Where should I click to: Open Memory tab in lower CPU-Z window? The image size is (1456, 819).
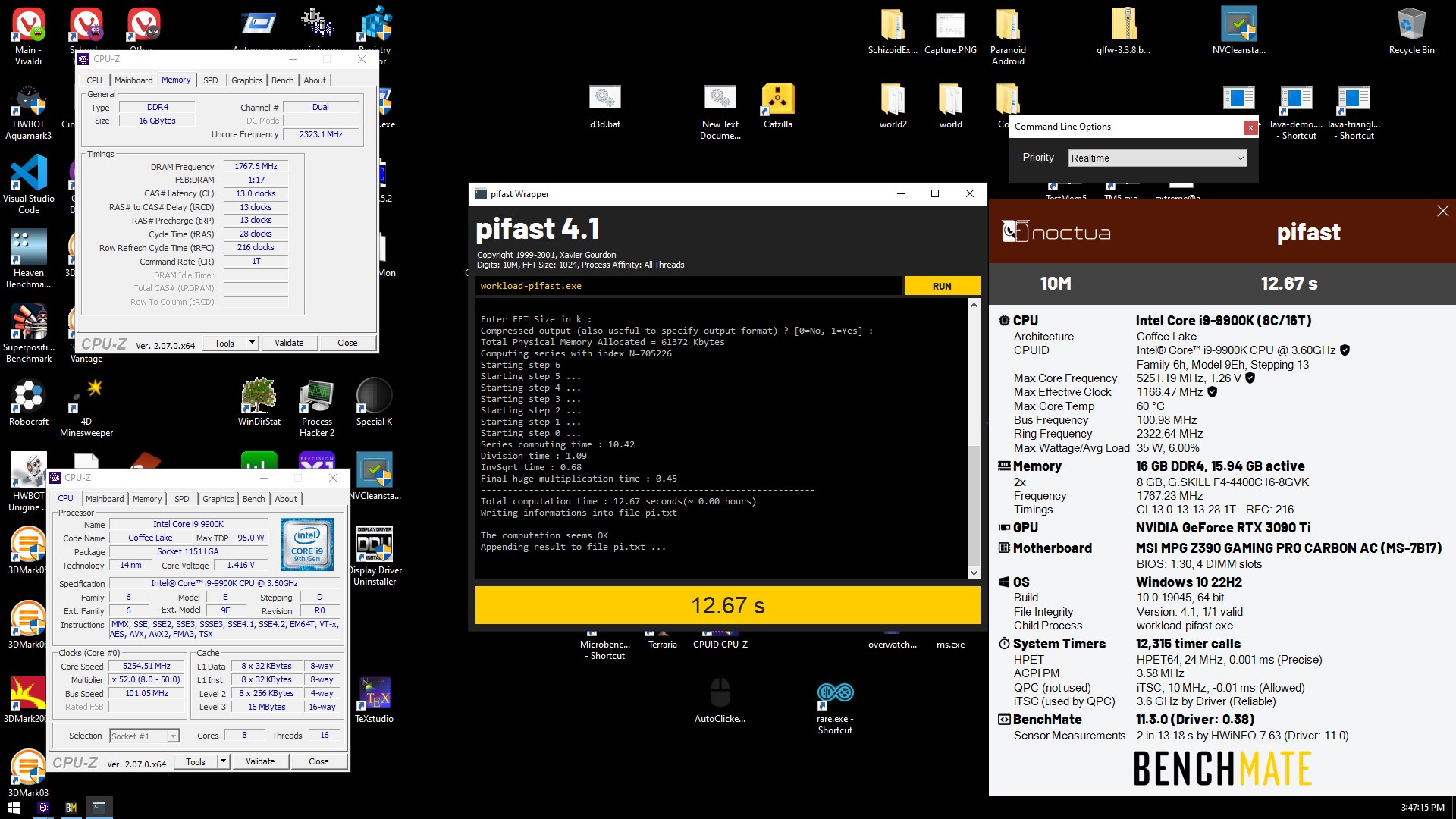click(147, 499)
